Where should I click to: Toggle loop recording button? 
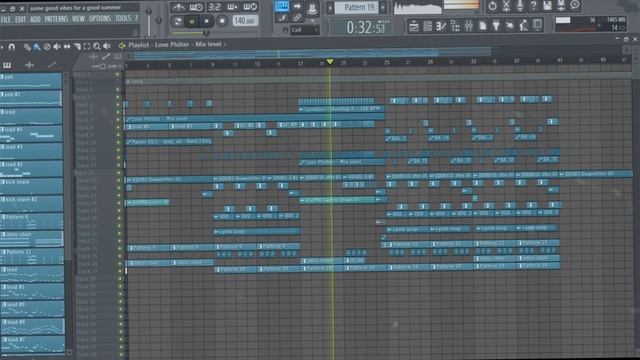coord(250,7)
